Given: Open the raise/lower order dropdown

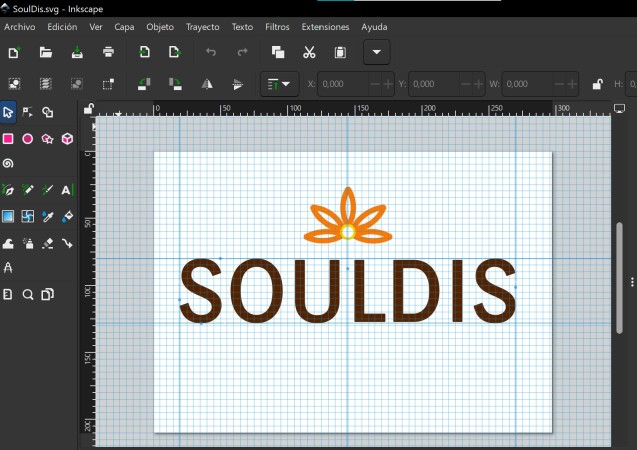Looking at the screenshot, I should (x=279, y=84).
